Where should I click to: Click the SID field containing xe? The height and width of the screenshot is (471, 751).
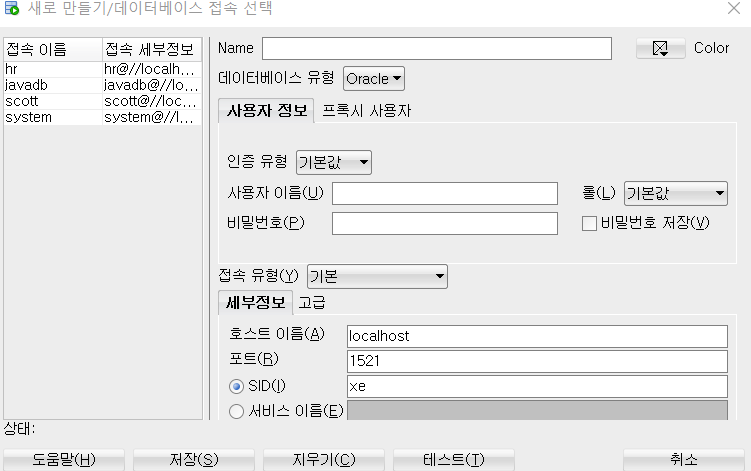(537, 386)
